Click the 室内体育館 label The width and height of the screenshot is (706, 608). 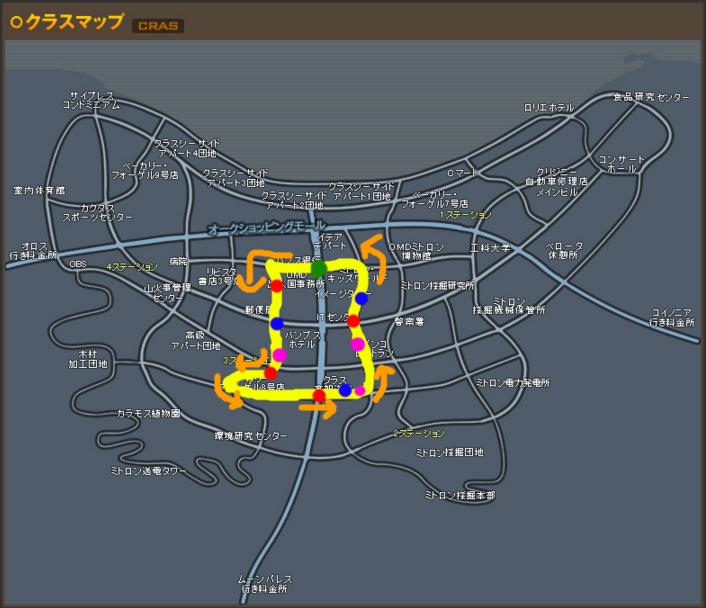(39, 190)
